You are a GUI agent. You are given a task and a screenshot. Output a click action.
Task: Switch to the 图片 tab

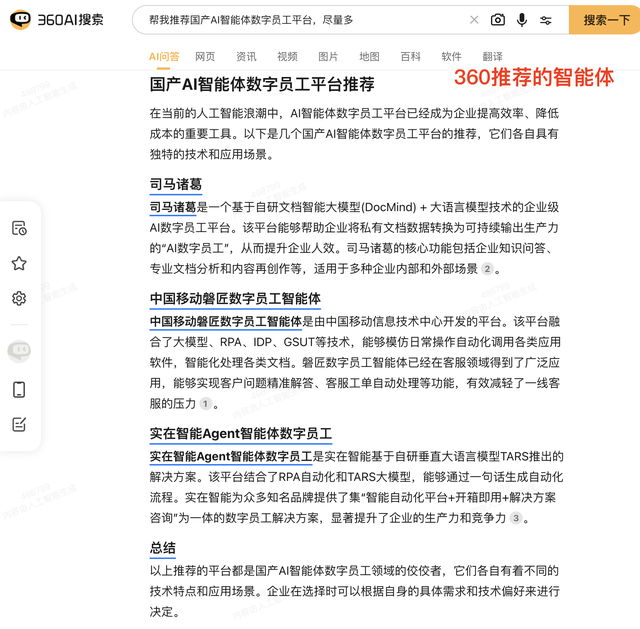coord(328,56)
